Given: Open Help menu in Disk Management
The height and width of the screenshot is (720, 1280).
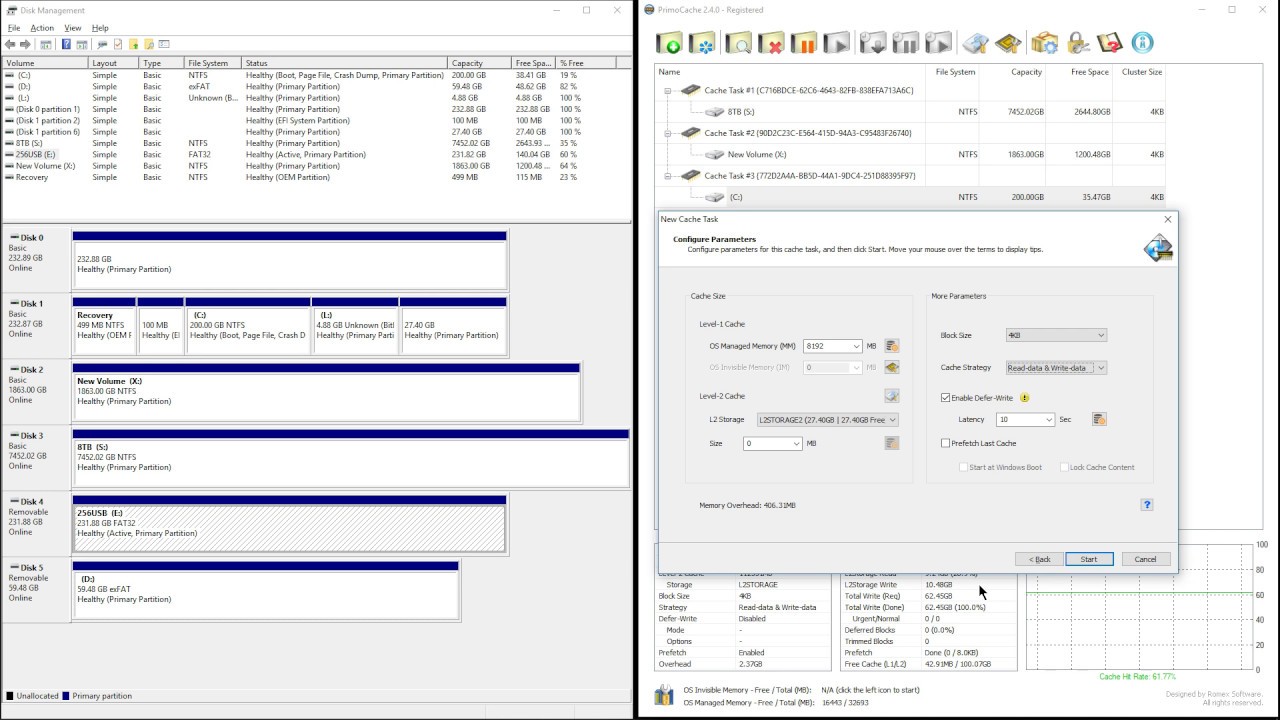Looking at the screenshot, I should 100,28.
